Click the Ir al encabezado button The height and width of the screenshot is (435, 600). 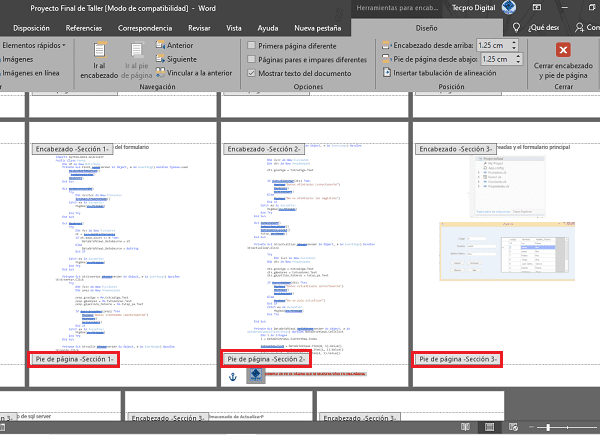click(99, 59)
